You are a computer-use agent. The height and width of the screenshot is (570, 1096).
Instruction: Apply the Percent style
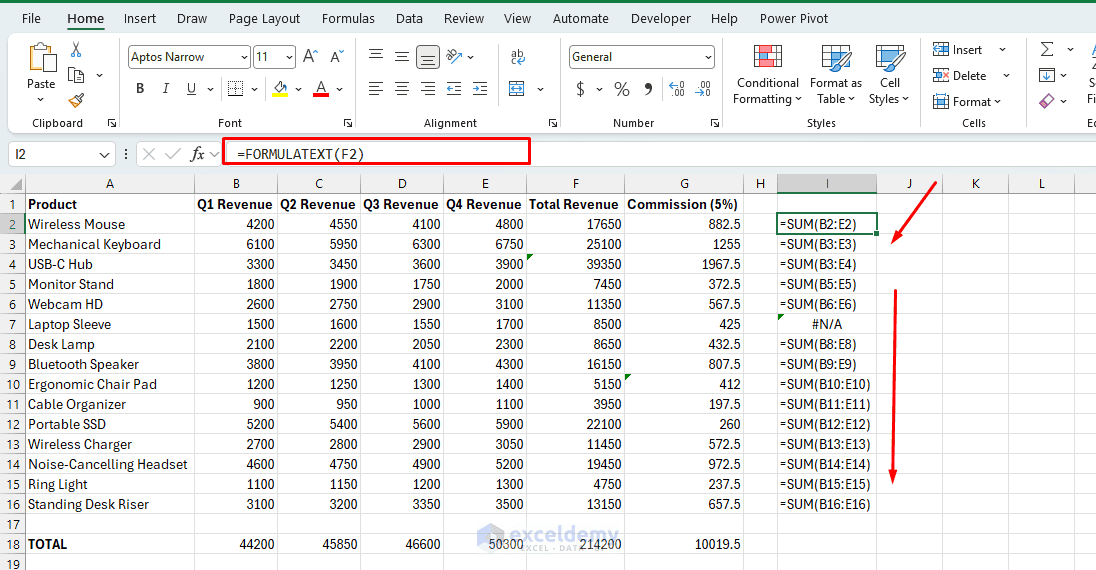[621, 89]
